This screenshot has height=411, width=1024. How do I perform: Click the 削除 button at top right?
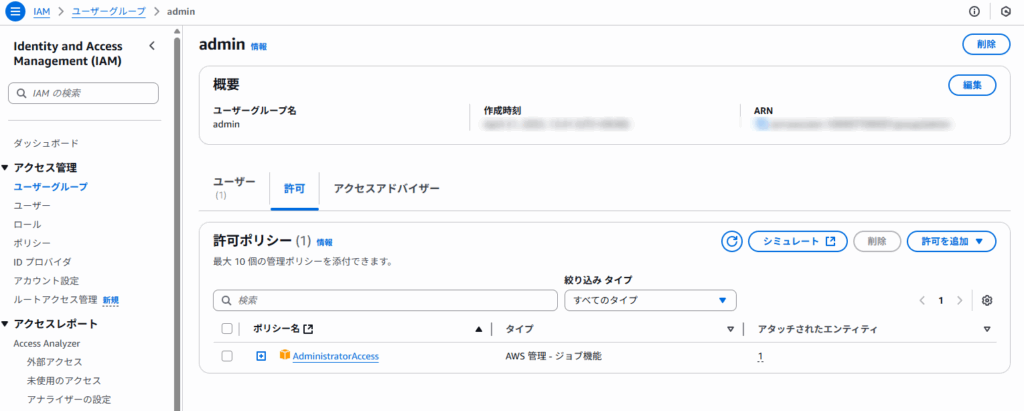point(987,44)
